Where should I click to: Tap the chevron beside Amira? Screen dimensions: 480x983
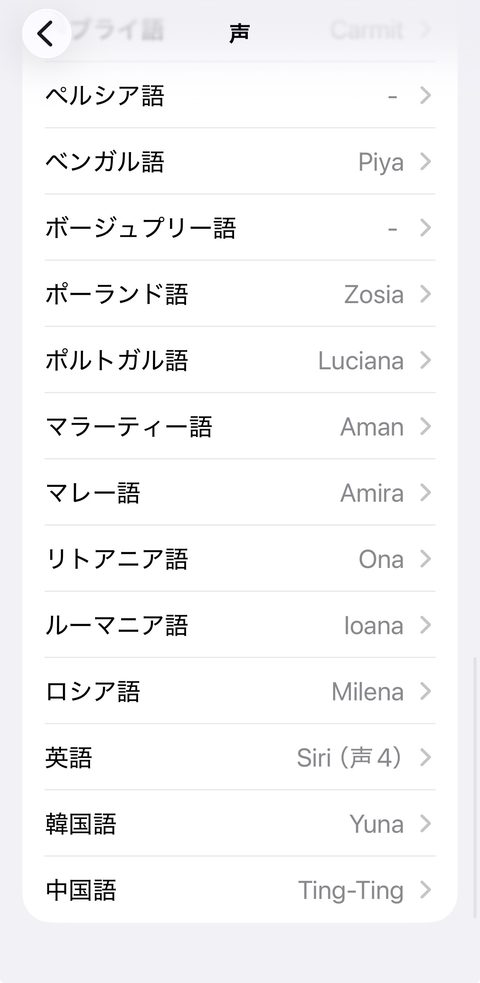[425, 493]
